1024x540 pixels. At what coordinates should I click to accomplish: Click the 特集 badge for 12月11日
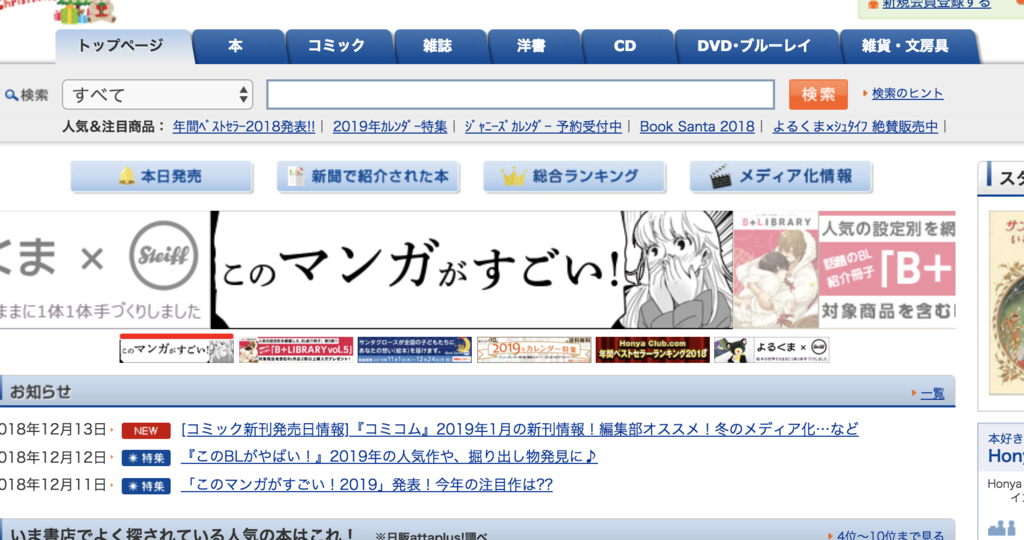(146, 486)
